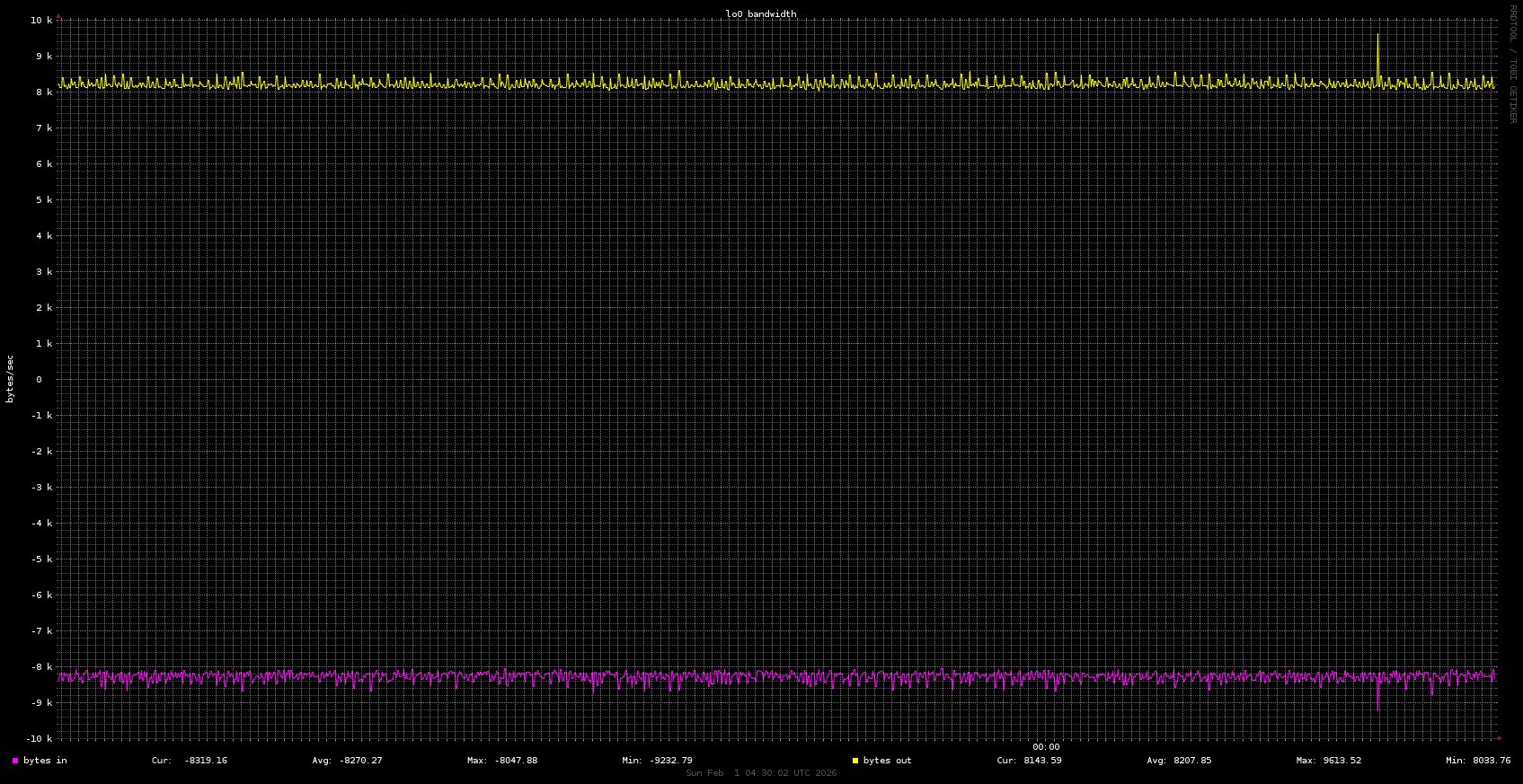
Task: Click the 10 k y-axis tick label
Action: pyautogui.click(x=41, y=21)
